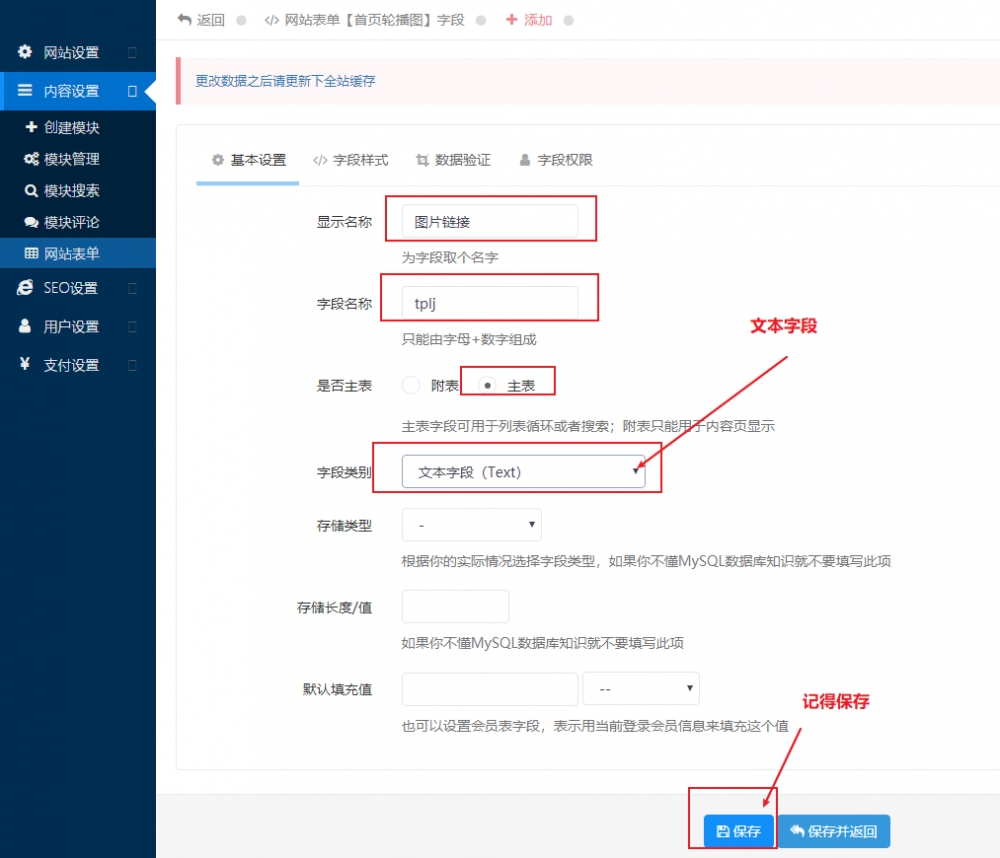
Task: Click the cogs icon next to 模块管理
Action: pos(31,159)
